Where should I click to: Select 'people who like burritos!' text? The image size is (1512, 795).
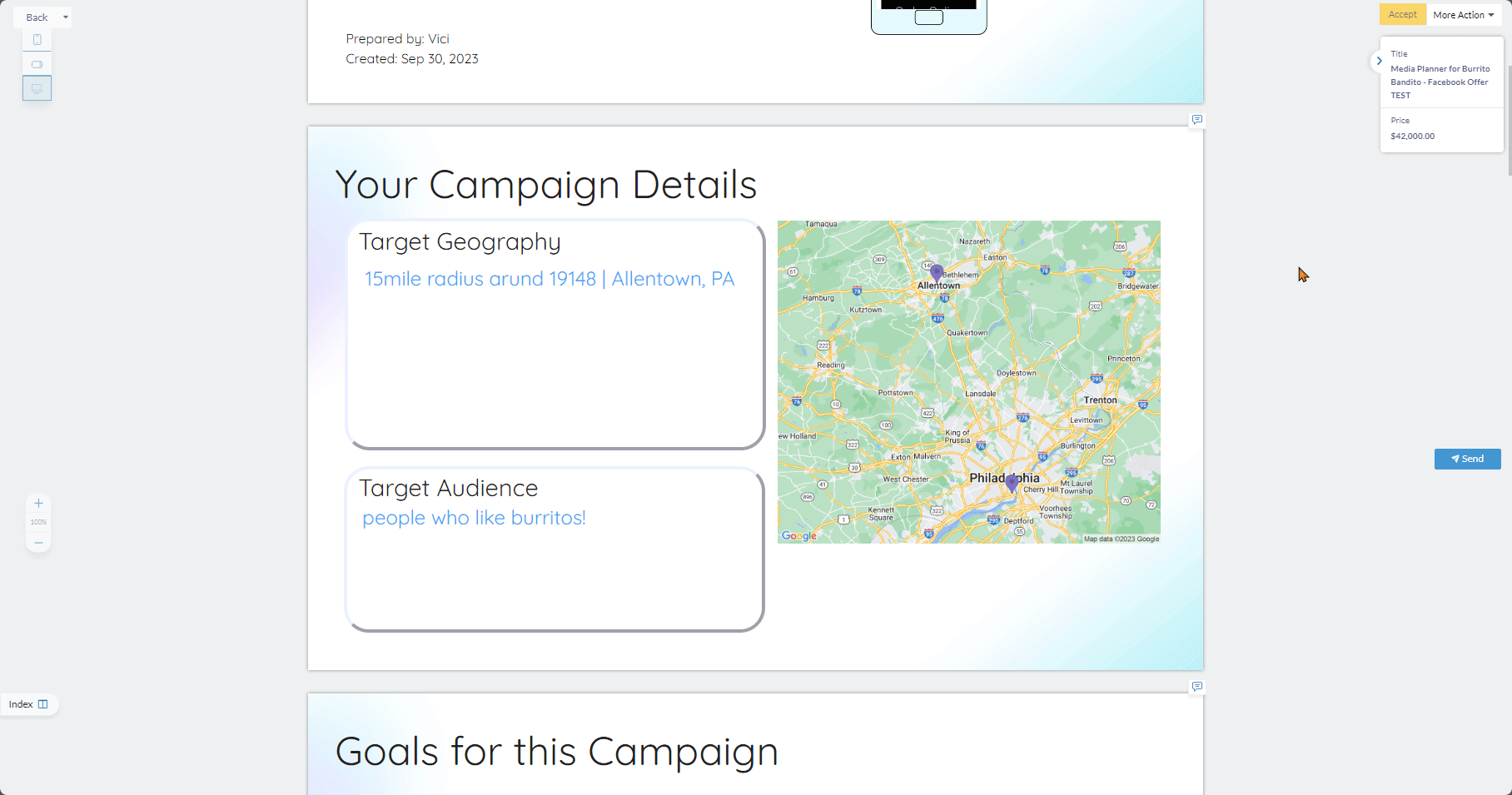coord(474,518)
